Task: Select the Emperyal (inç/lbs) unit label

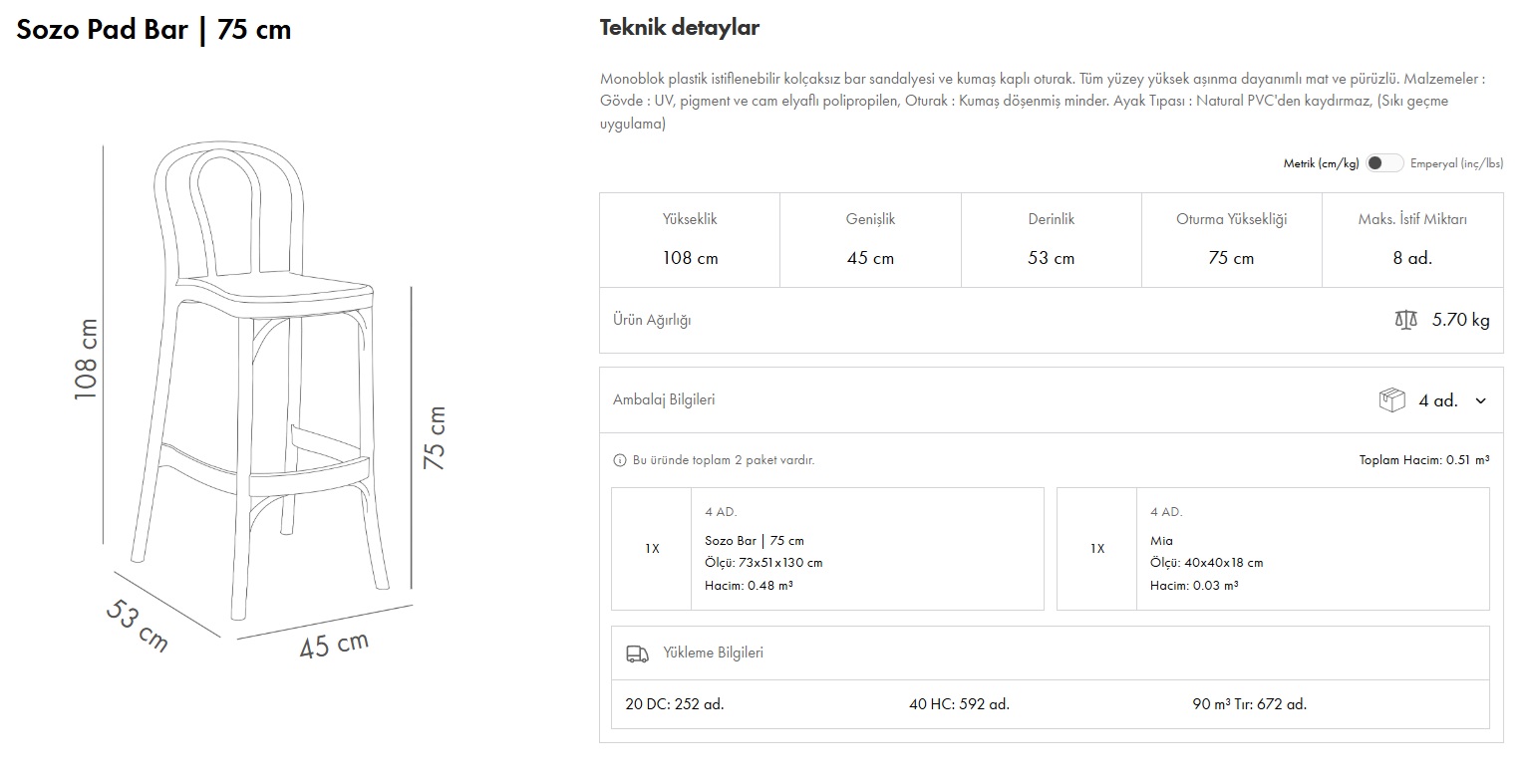Action: (x=1456, y=163)
